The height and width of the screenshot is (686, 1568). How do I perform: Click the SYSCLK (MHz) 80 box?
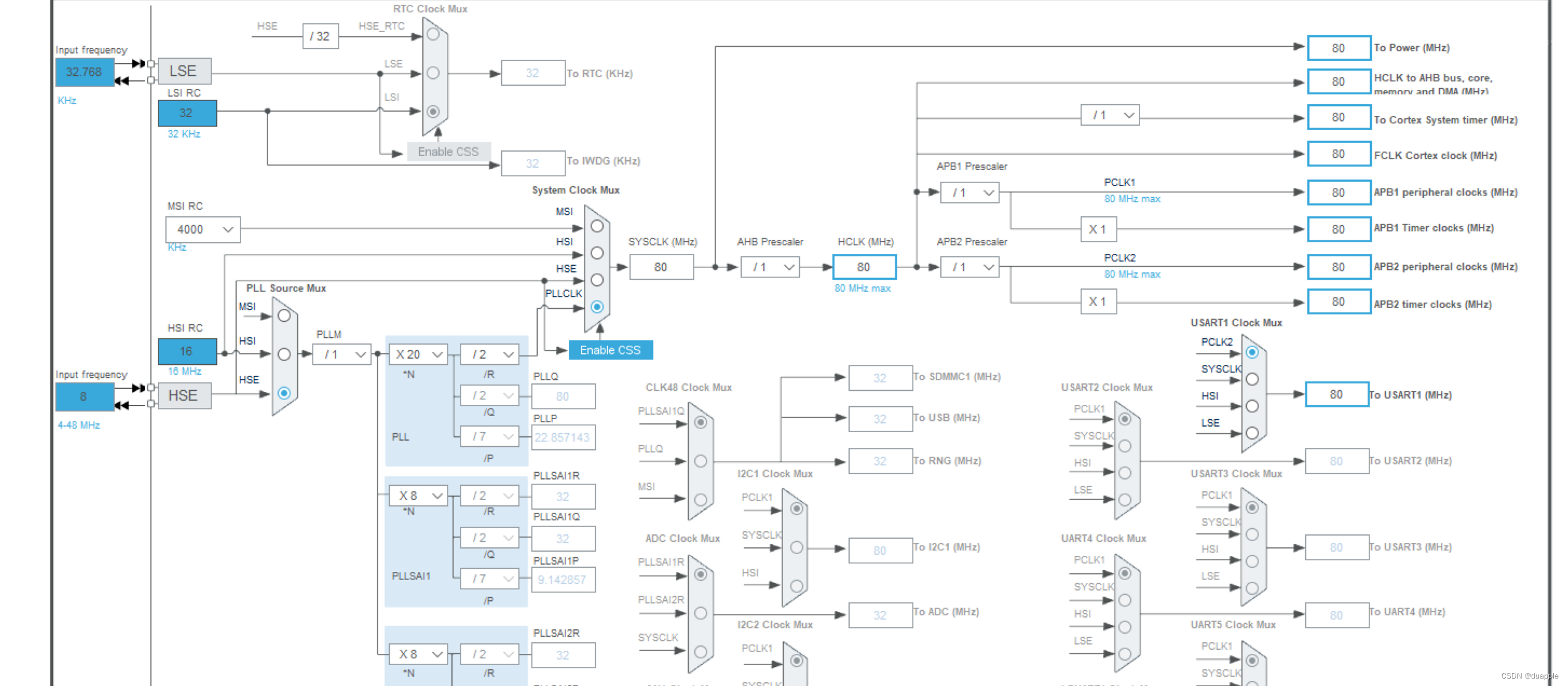point(661,267)
